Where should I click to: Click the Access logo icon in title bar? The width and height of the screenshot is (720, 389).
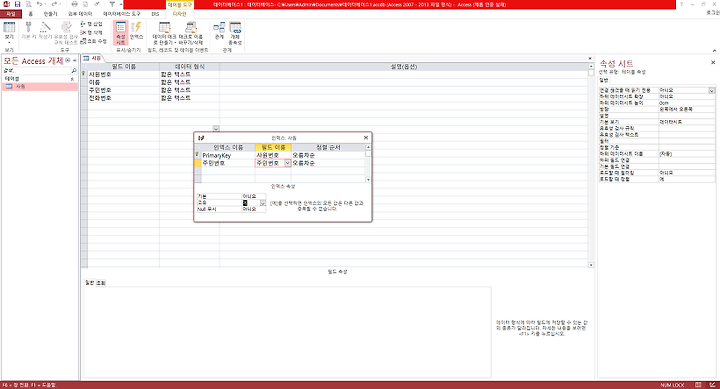click(6, 4)
